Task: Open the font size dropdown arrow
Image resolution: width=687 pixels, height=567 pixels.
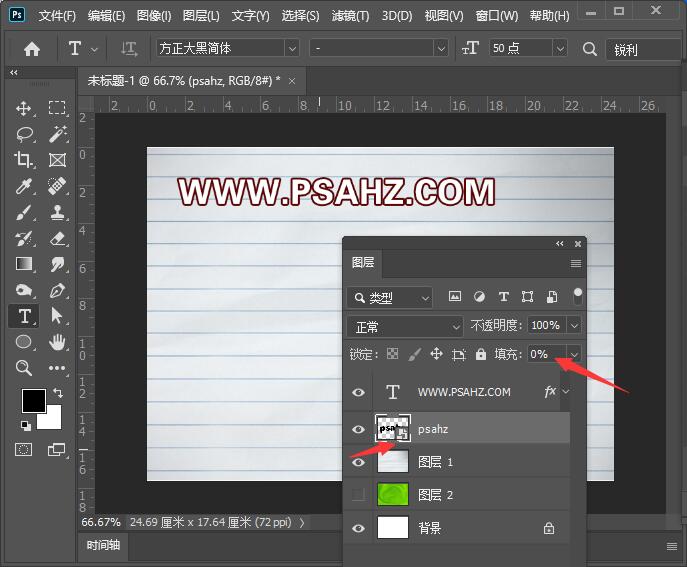Action: click(560, 48)
